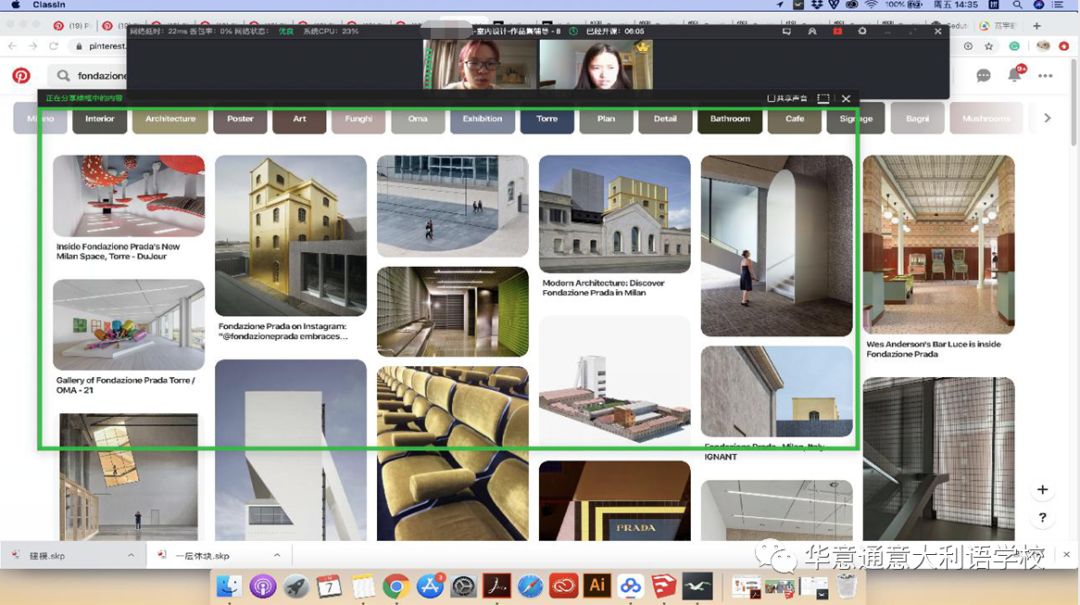The width and height of the screenshot is (1080, 605).
Task: Open Creative Cloud from the Dock
Action: click(x=563, y=586)
